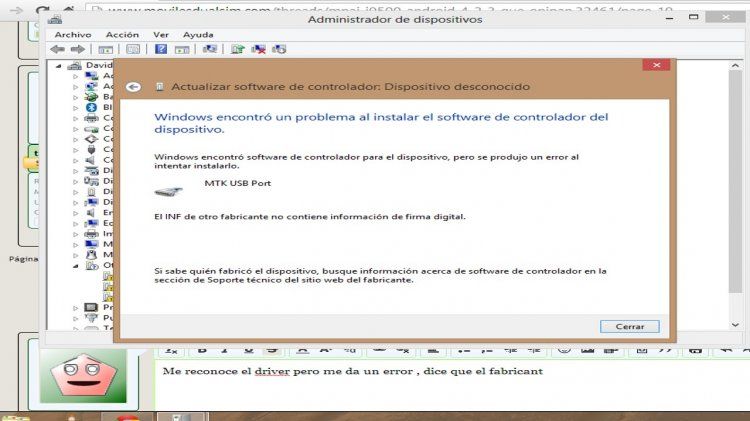The height and width of the screenshot is (421, 750).
Task: Click the underlined word 'driver' in the reply
Action: coord(272,371)
